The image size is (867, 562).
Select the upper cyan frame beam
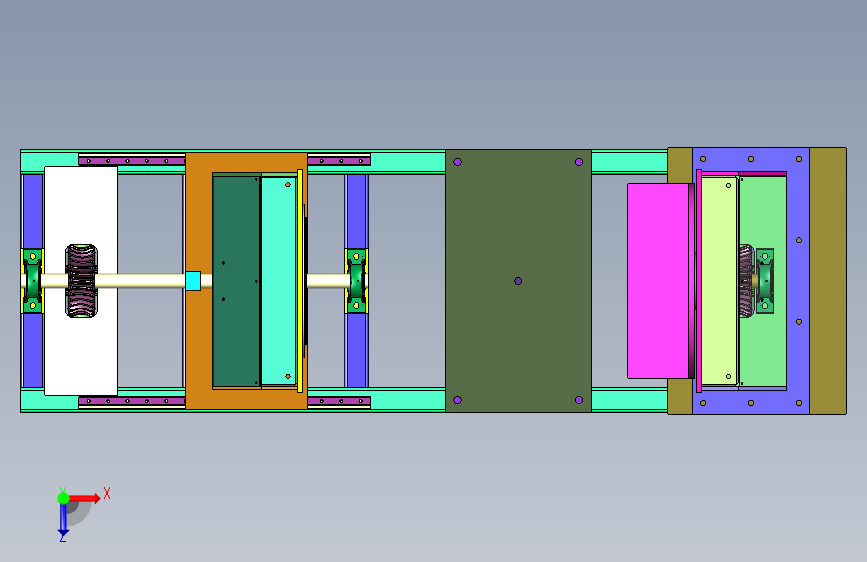[x=409, y=162]
